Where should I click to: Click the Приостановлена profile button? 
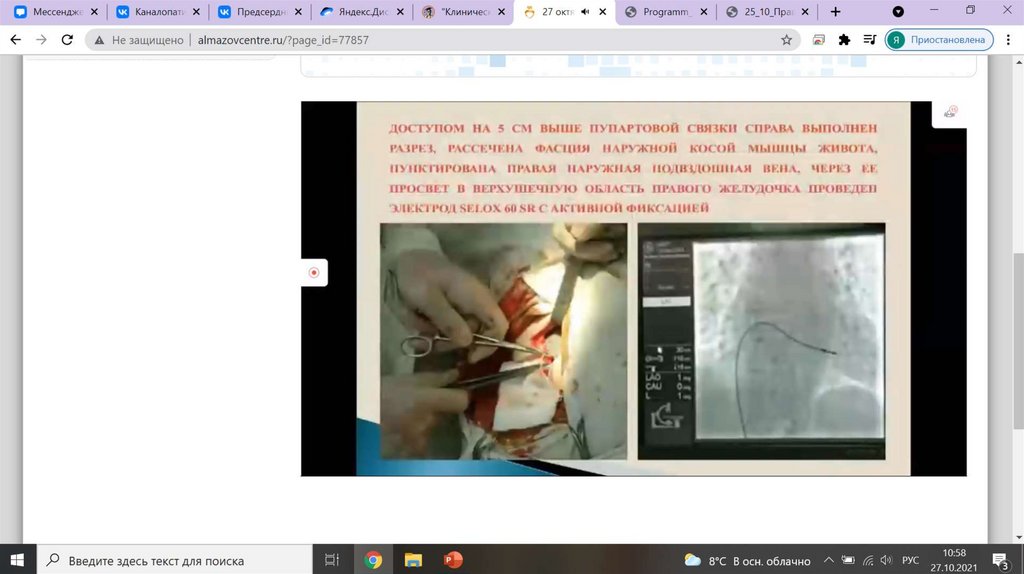click(x=939, y=40)
